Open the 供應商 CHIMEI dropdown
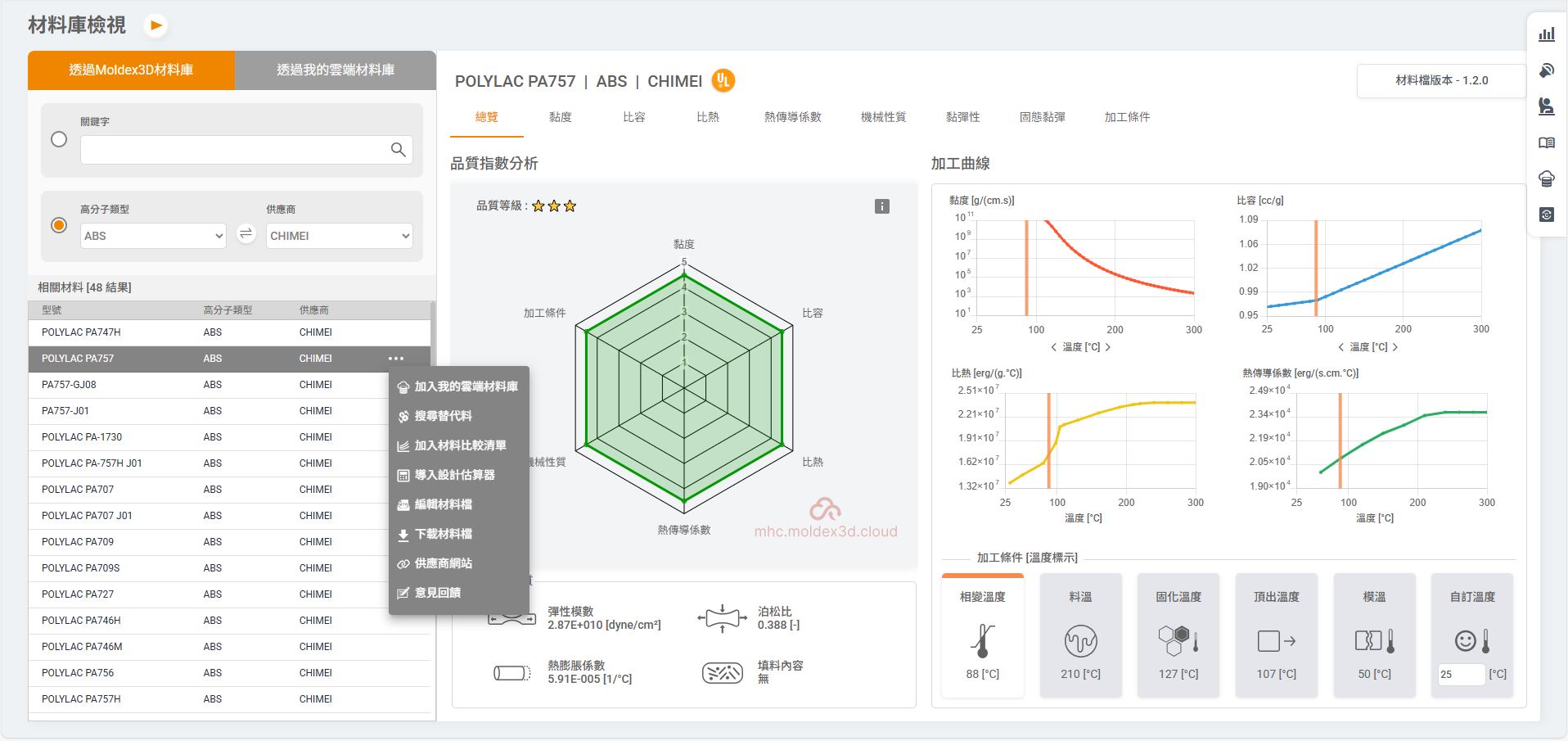 (x=339, y=236)
